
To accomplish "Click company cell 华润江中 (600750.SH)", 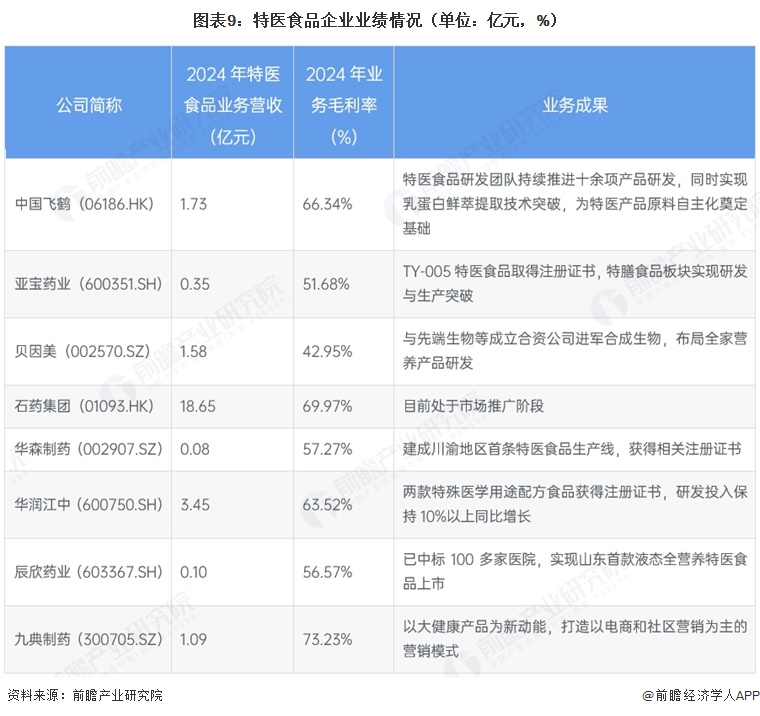I will 88,505.
